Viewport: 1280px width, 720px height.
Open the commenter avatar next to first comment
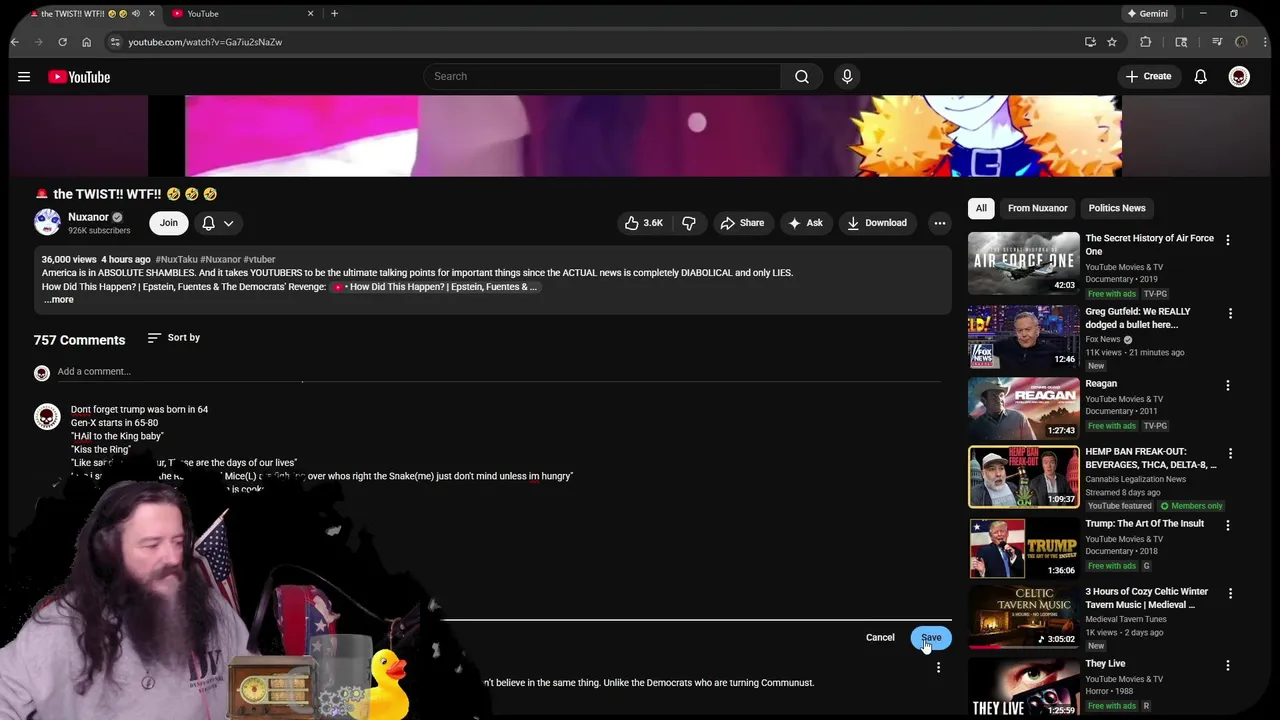[47, 417]
